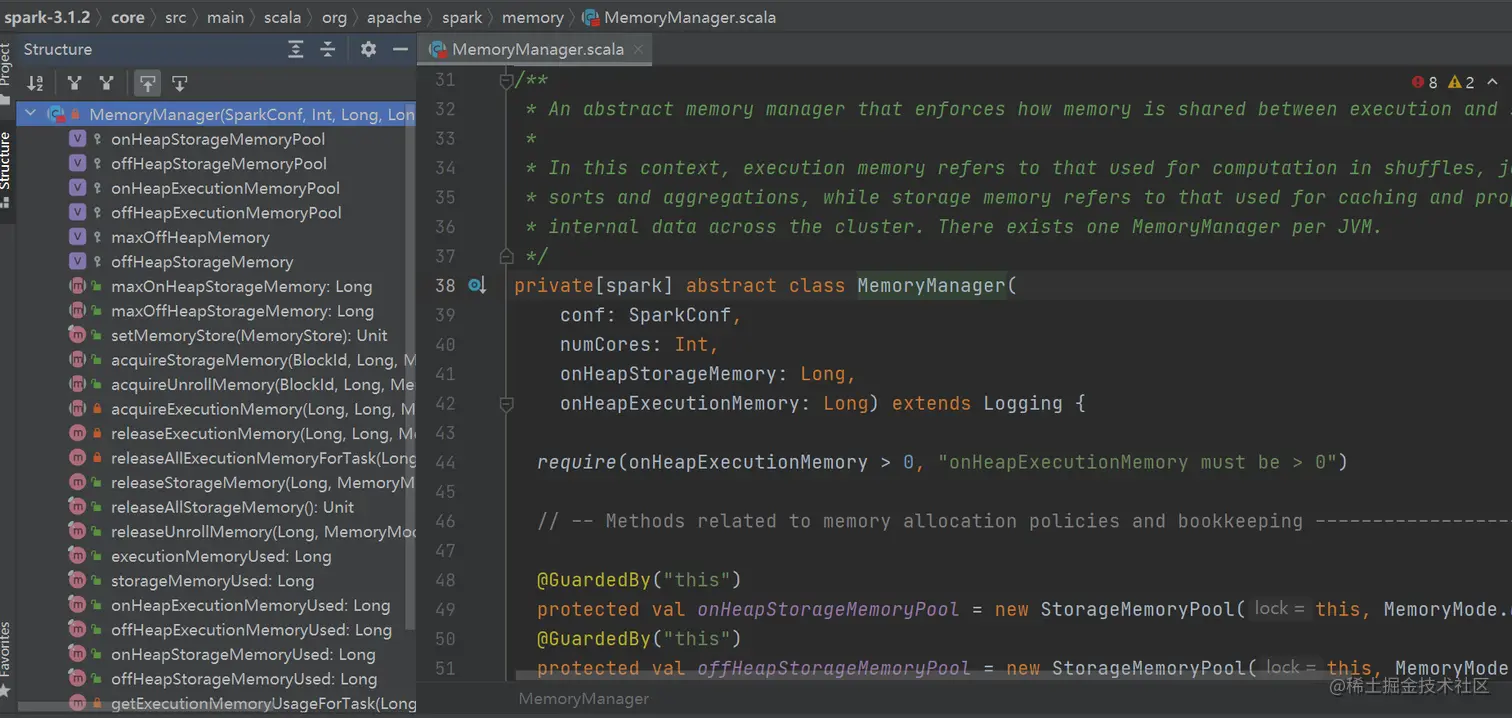This screenshot has height=718, width=1512.
Task: Open Structure panel settings gear
Action: click(368, 49)
